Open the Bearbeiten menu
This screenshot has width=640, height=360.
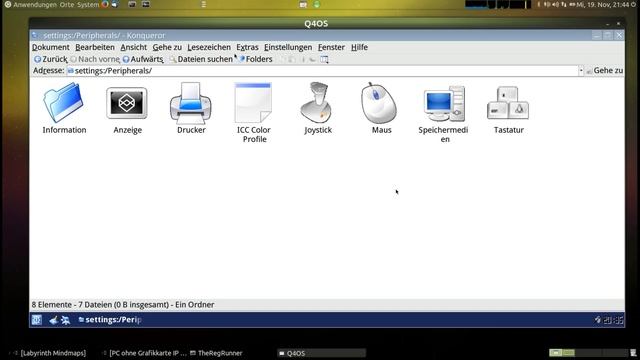point(95,47)
